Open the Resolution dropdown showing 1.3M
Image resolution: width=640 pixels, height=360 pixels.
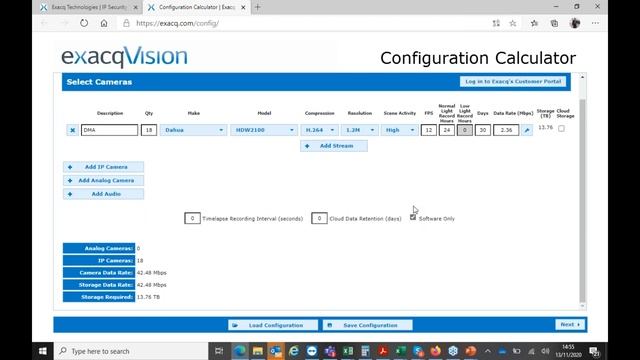360,130
